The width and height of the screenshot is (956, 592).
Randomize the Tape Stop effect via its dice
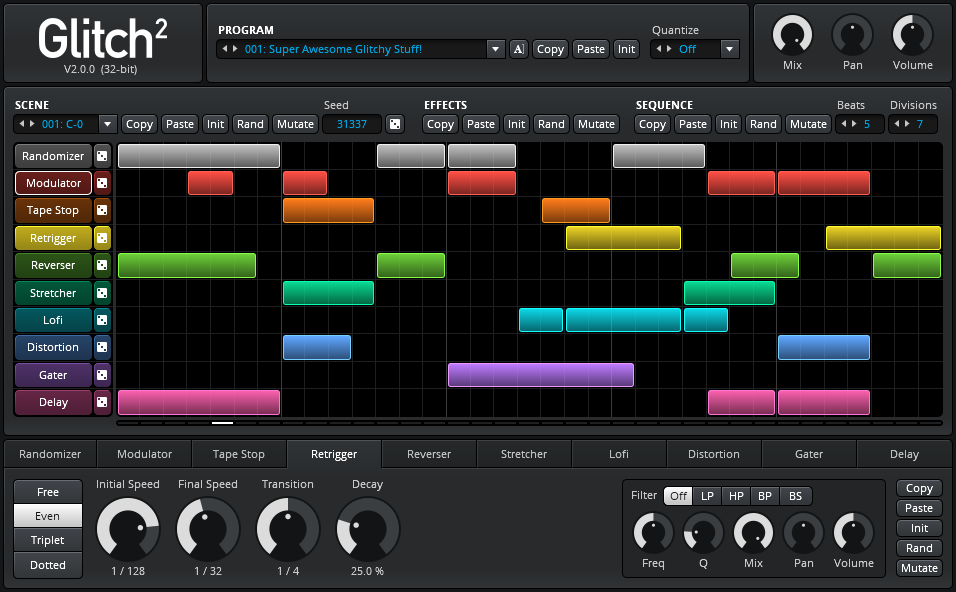coord(102,211)
